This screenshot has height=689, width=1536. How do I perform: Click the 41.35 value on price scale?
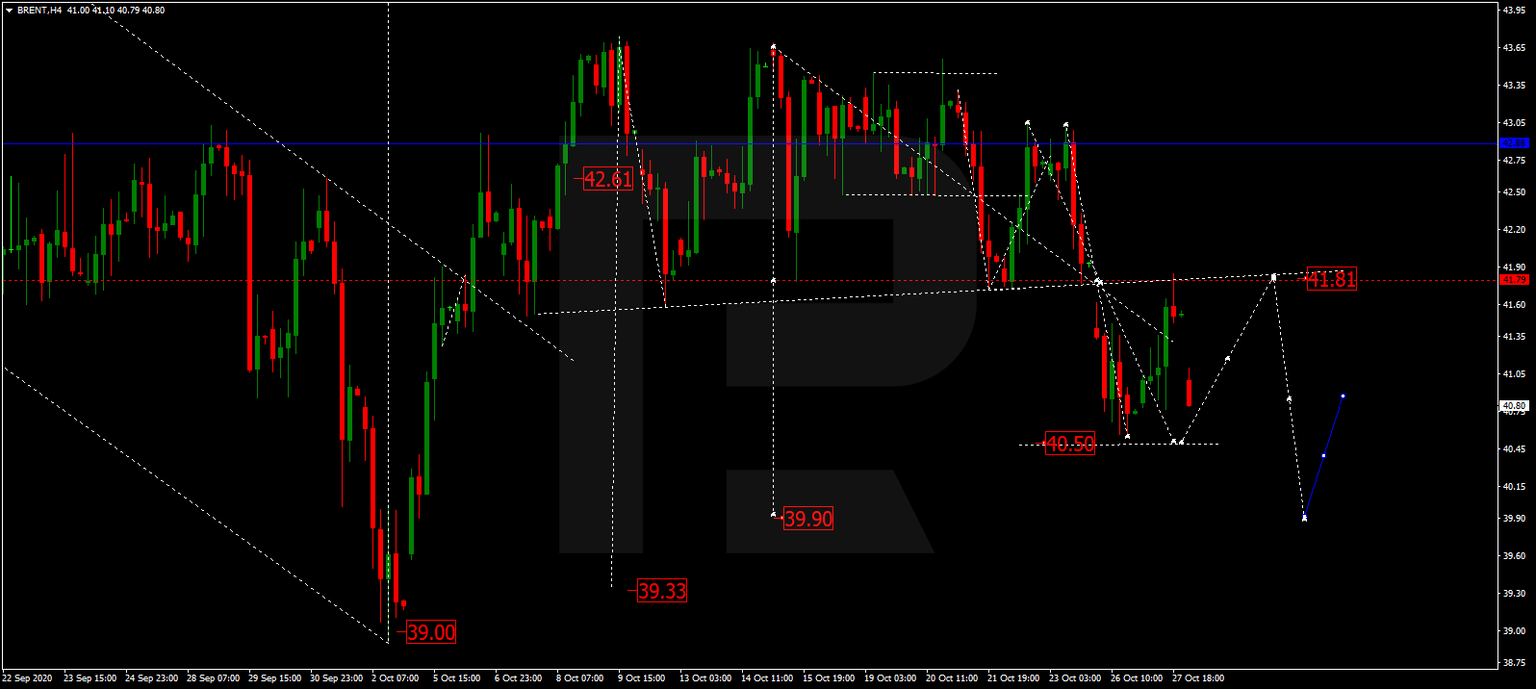(x=1512, y=337)
